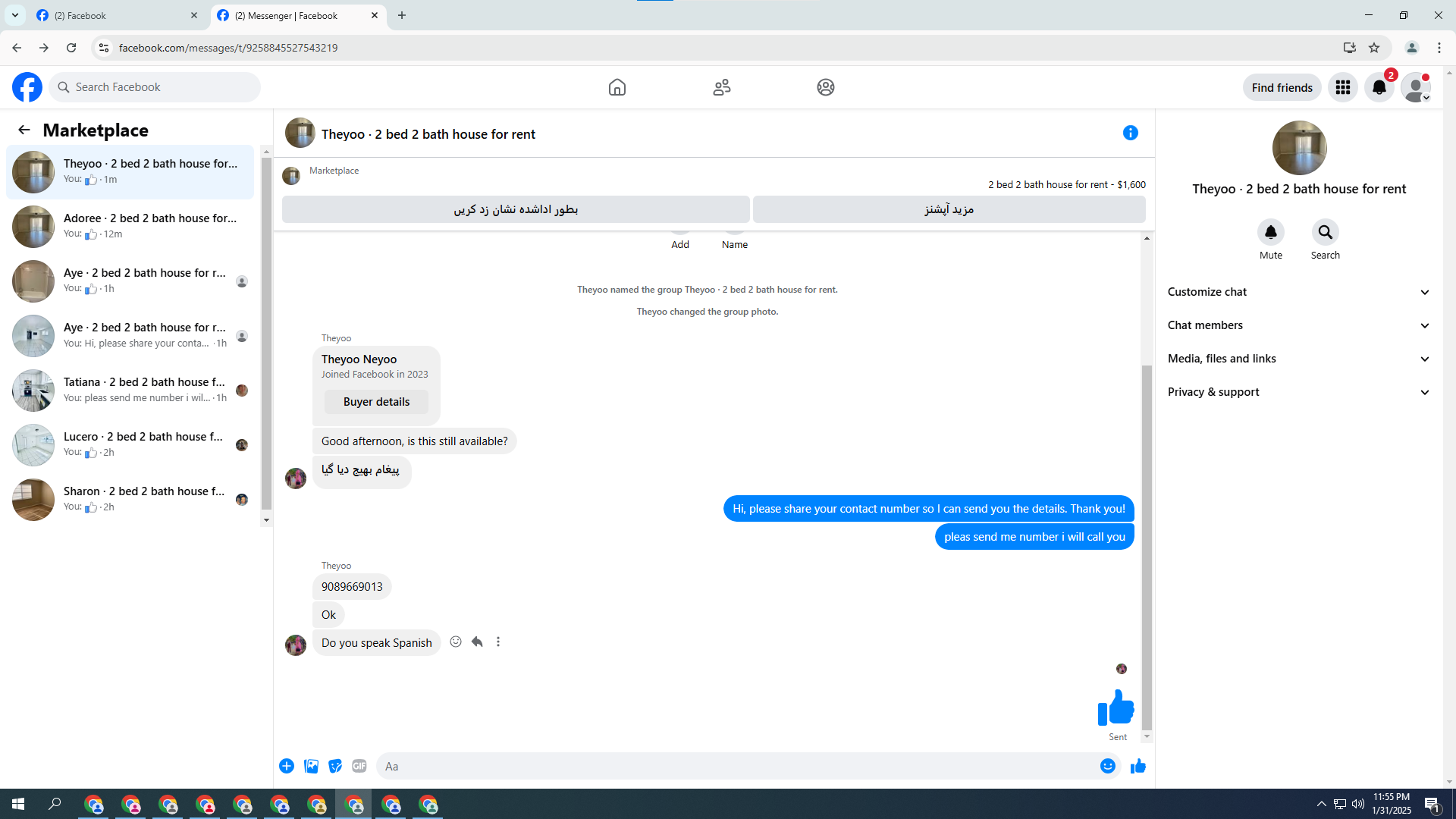View site information icon in address bar
The height and width of the screenshot is (819, 1456).
[104, 48]
